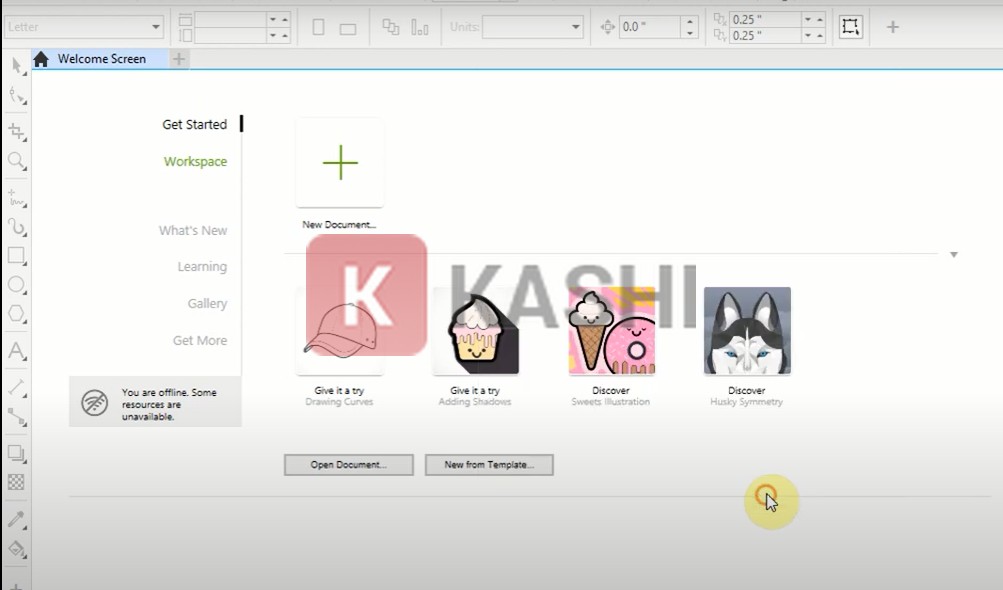Screen dimensions: 1003x590
Task: Select the Polygon tool
Action: [x=16, y=314]
